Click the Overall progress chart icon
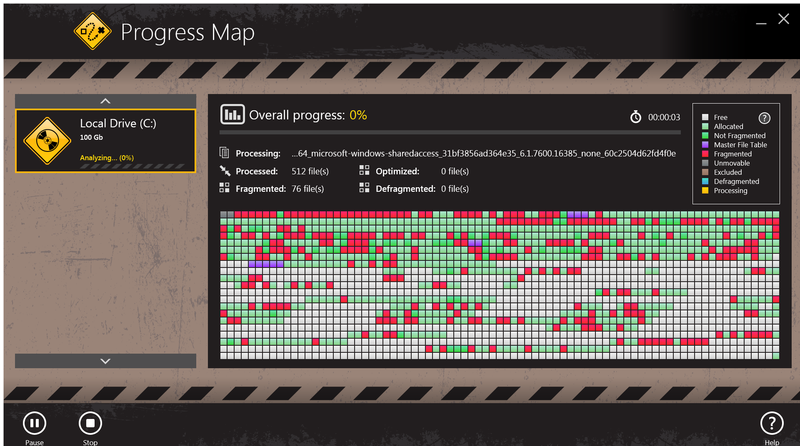The image size is (800, 446). coord(232,114)
